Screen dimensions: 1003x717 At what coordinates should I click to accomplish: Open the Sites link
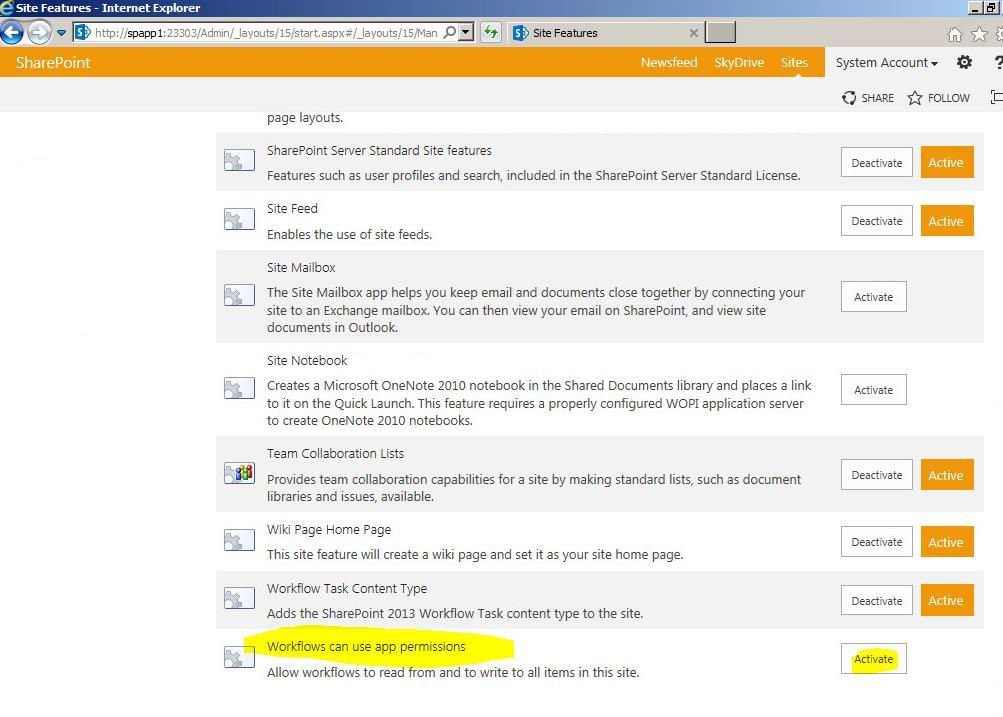(x=794, y=63)
